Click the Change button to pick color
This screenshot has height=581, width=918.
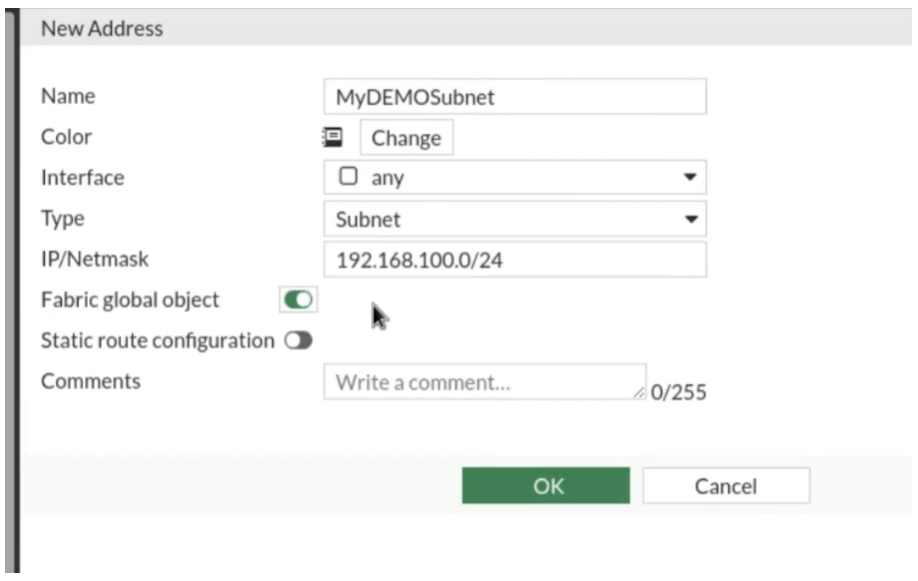[x=406, y=138]
